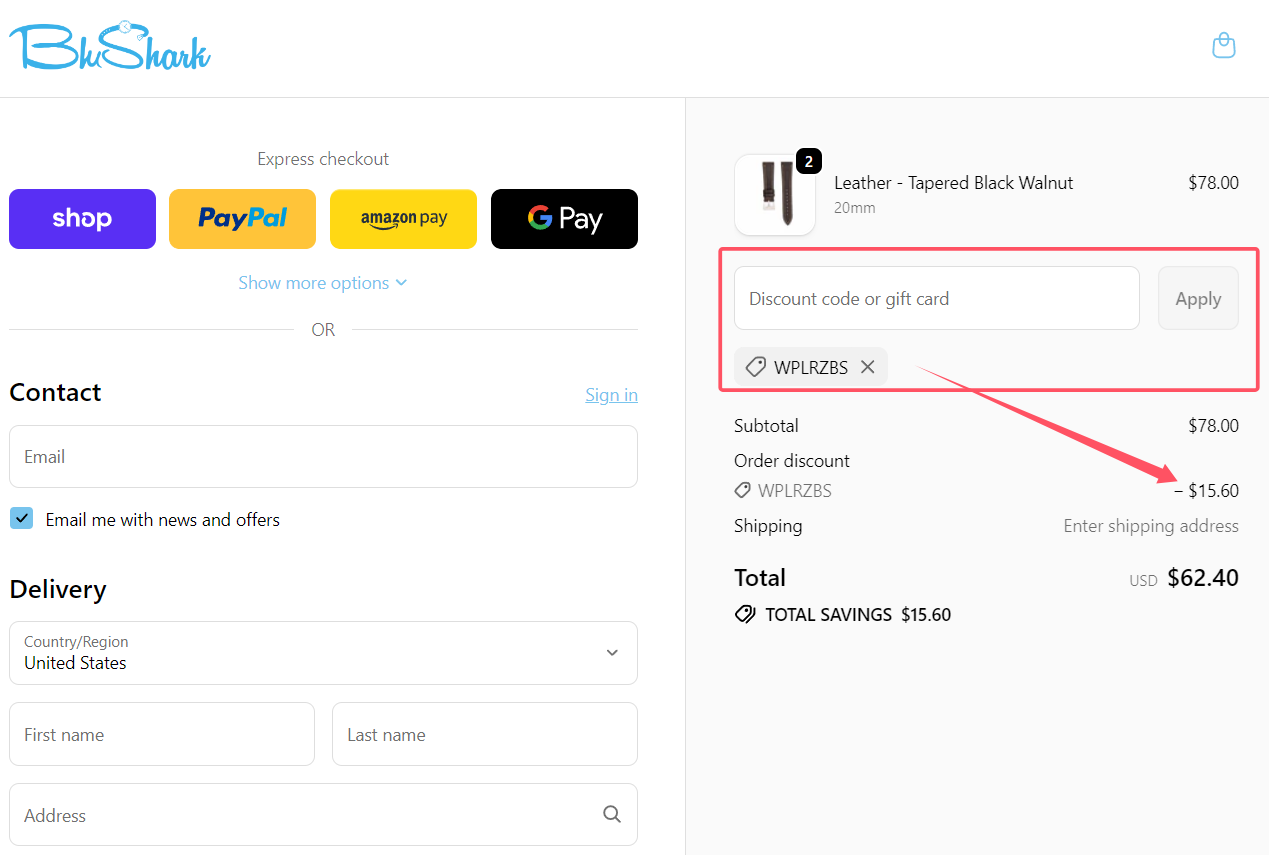The height and width of the screenshot is (855, 1269).
Task: Click the Subtotal label
Action: pyautogui.click(x=766, y=426)
